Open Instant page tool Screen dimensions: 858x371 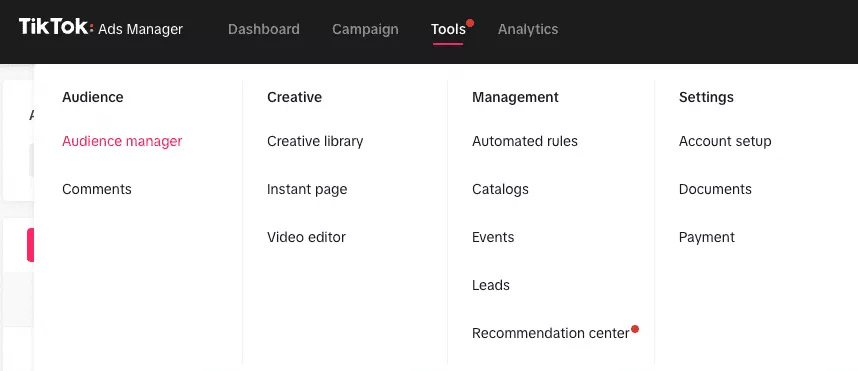point(307,189)
